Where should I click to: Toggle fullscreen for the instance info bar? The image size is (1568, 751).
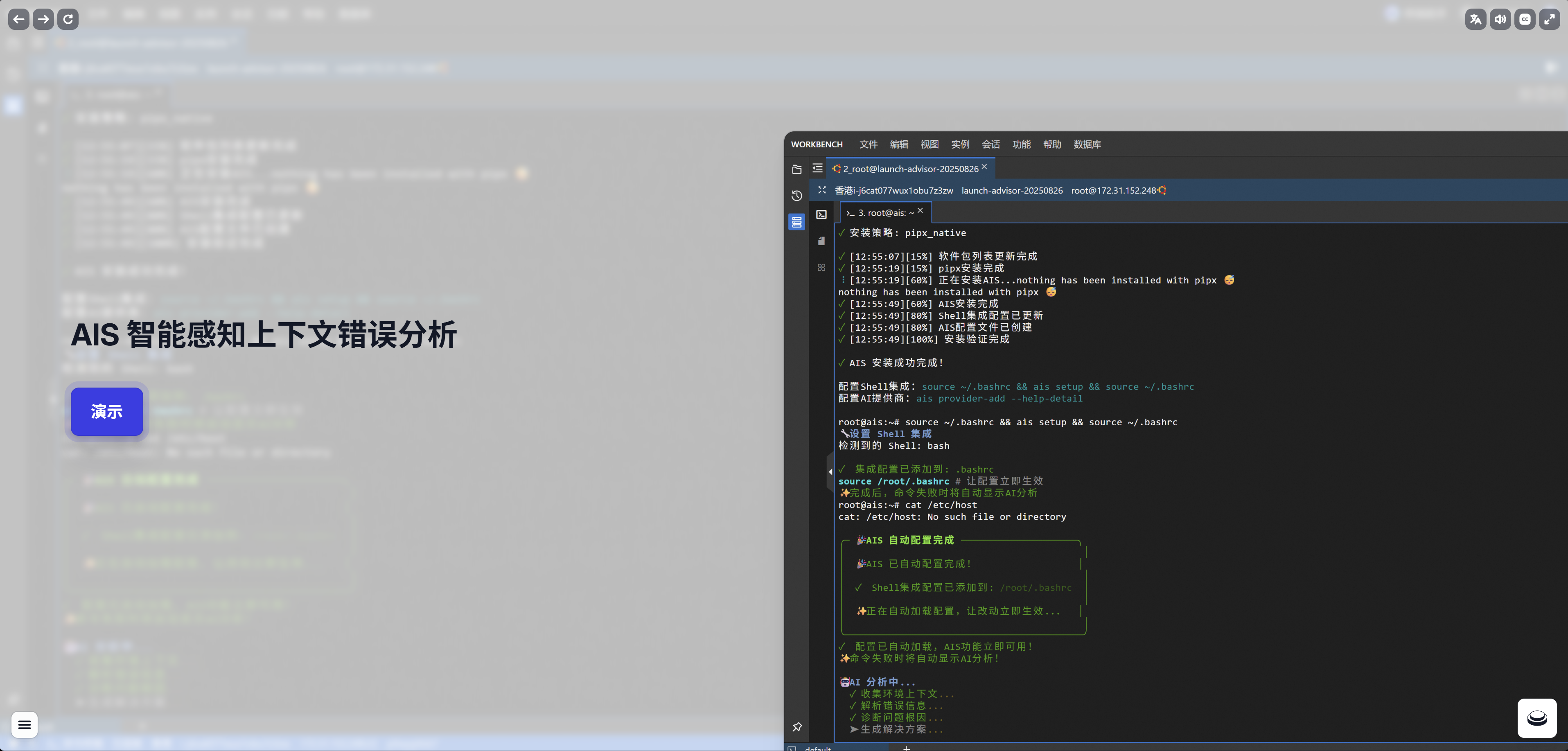coord(822,190)
